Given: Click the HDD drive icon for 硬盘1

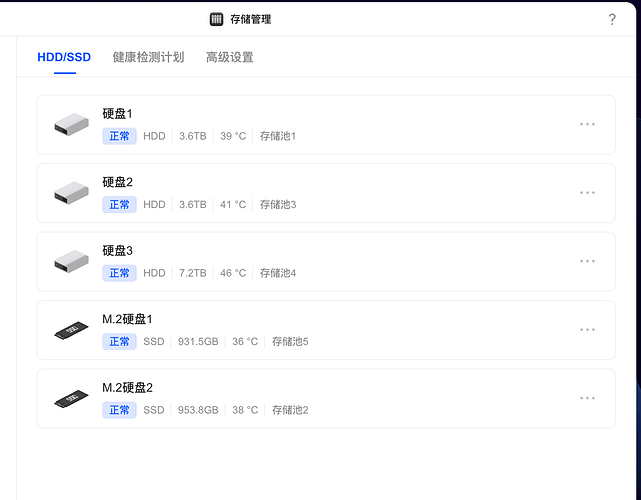Looking at the screenshot, I should pyautogui.click(x=72, y=124).
